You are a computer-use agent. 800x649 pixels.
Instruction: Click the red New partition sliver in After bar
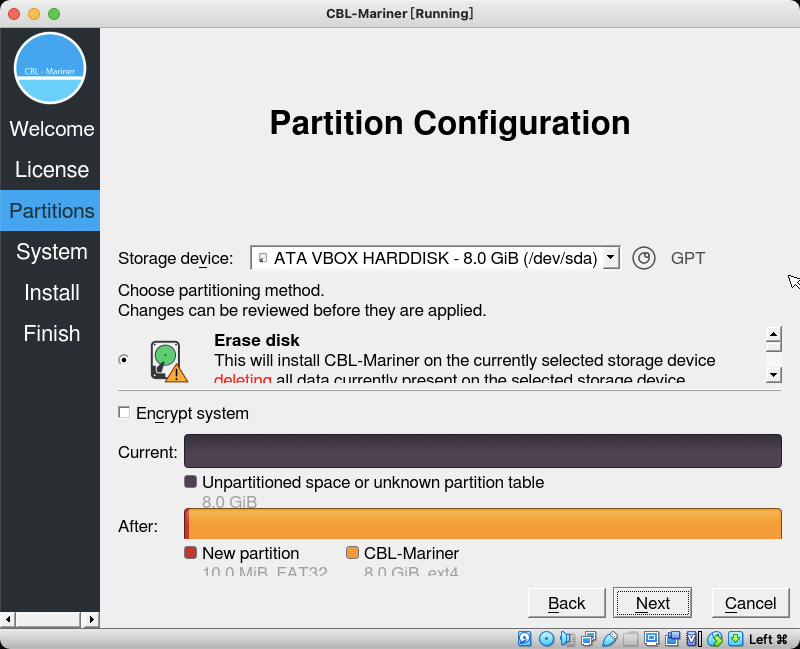tap(187, 523)
